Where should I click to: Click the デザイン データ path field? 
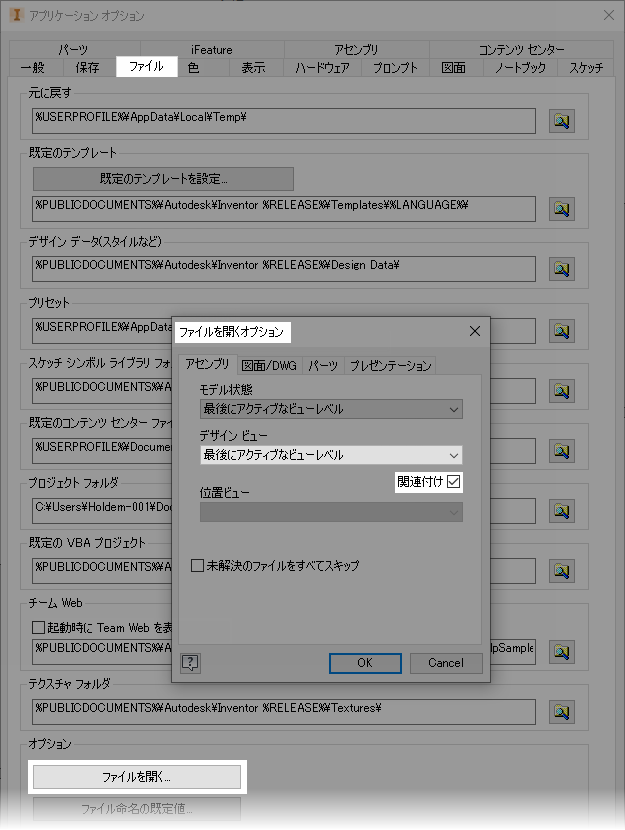click(284, 269)
